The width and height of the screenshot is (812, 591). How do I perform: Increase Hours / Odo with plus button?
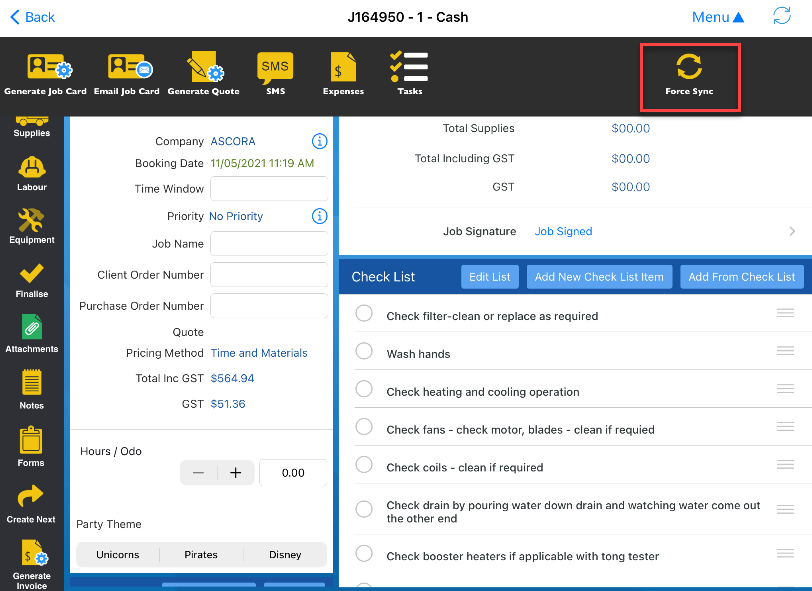(236, 473)
